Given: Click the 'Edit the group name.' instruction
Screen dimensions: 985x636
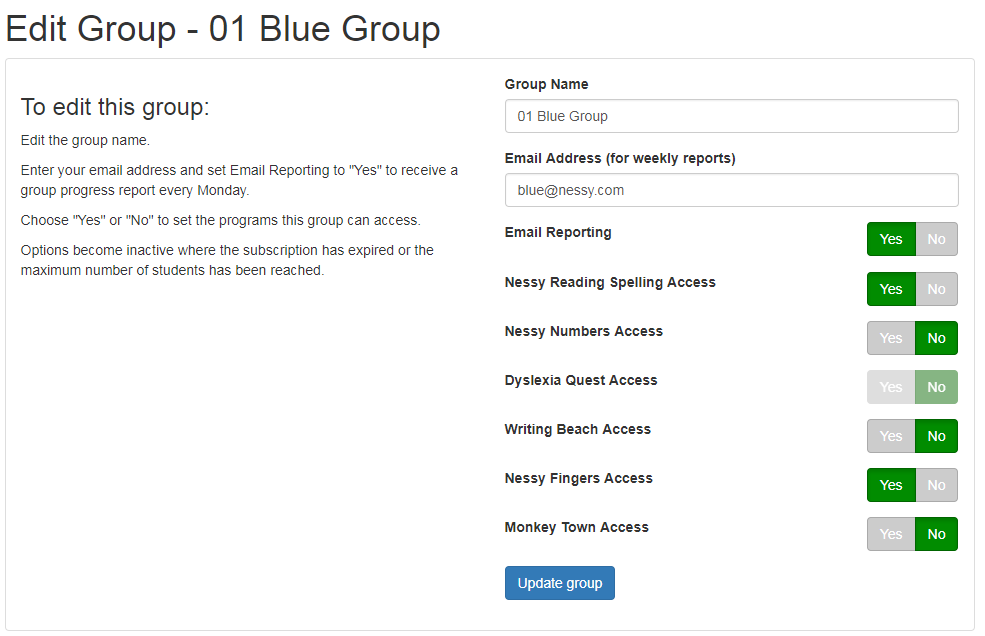Looking at the screenshot, I should click(85, 140).
